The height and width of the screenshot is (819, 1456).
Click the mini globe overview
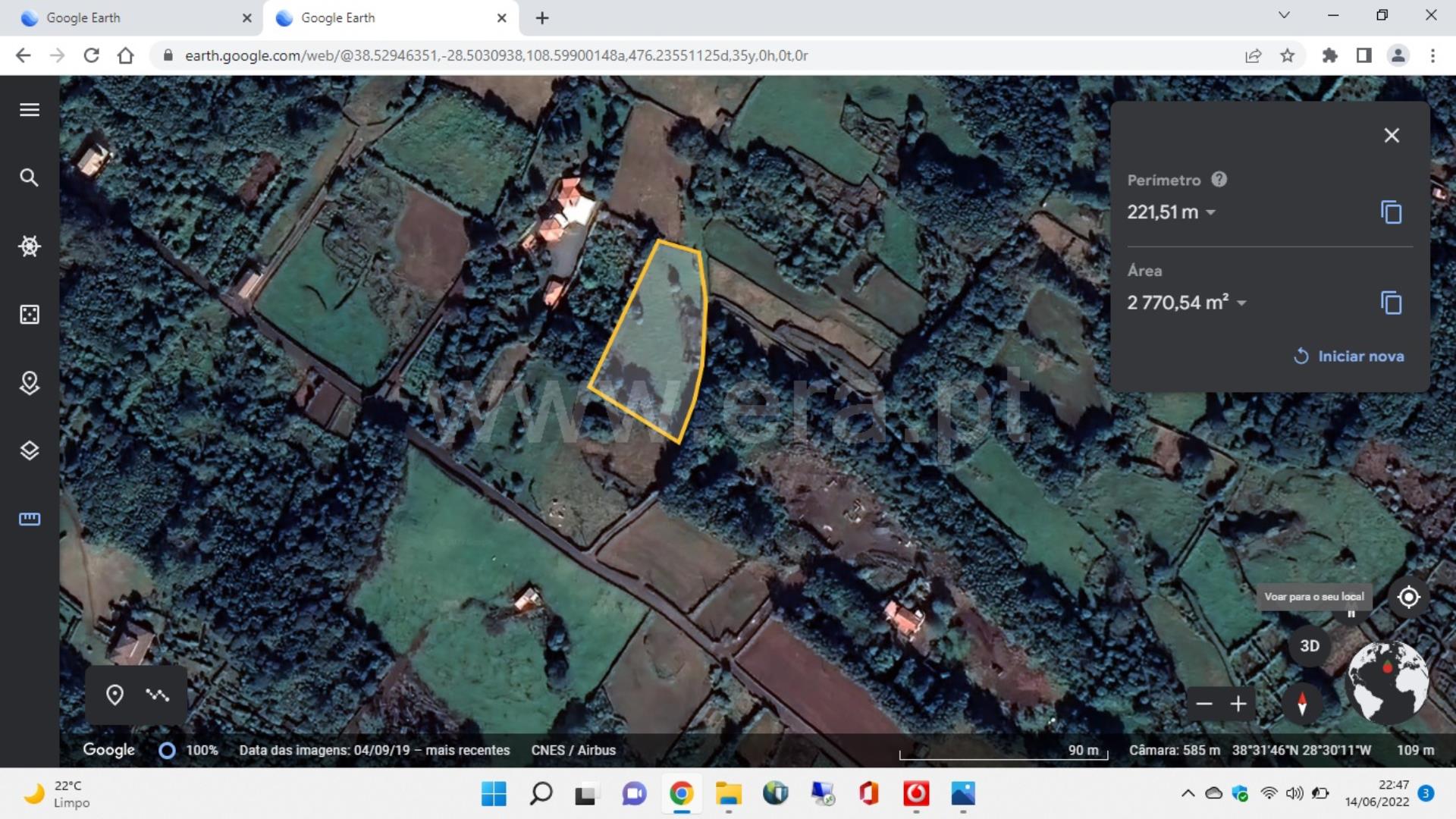pos(1386,682)
